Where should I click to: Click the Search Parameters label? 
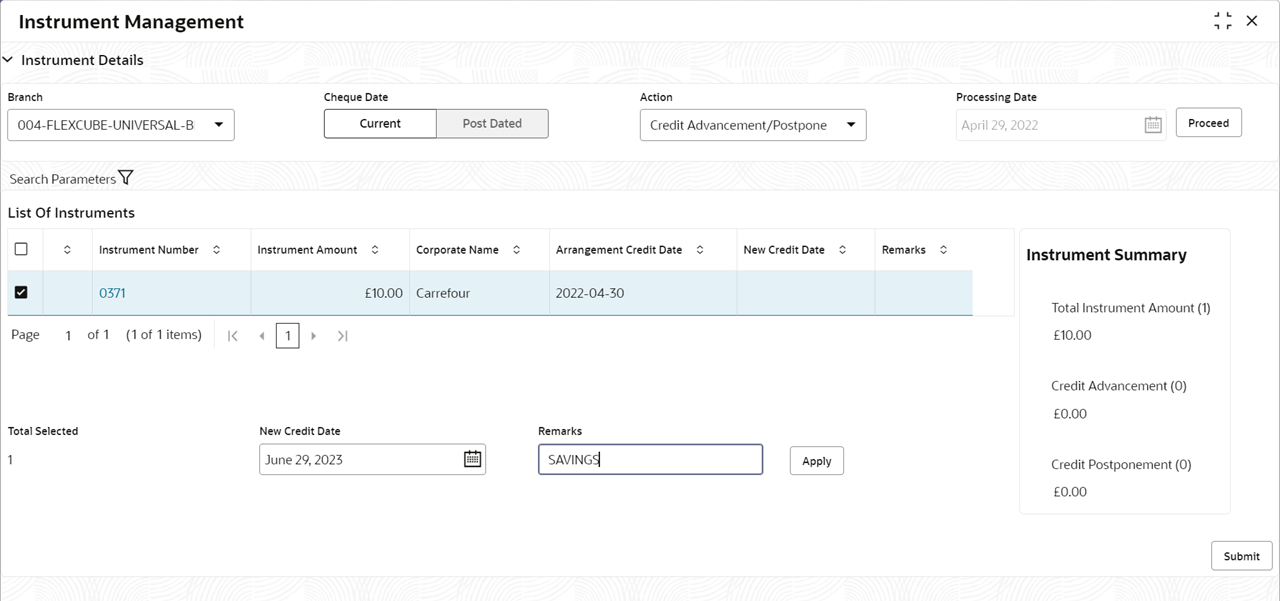[x=63, y=179]
